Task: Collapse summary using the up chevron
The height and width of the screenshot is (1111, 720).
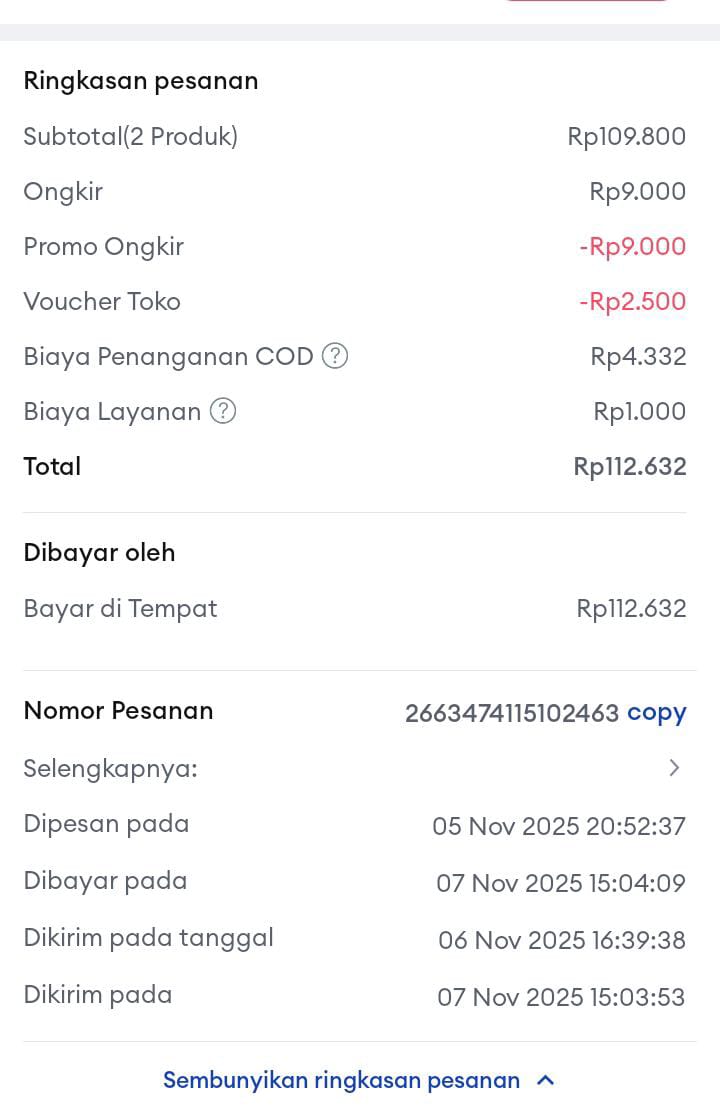Action: tap(546, 1080)
